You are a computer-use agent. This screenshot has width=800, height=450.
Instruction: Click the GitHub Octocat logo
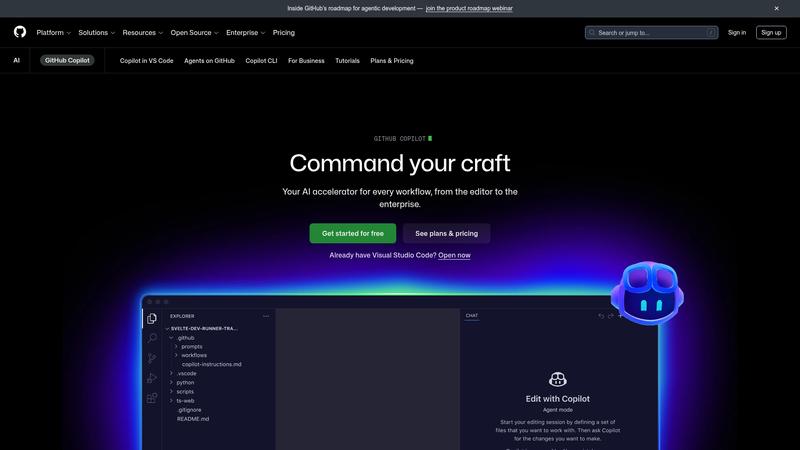click(x=20, y=32)
